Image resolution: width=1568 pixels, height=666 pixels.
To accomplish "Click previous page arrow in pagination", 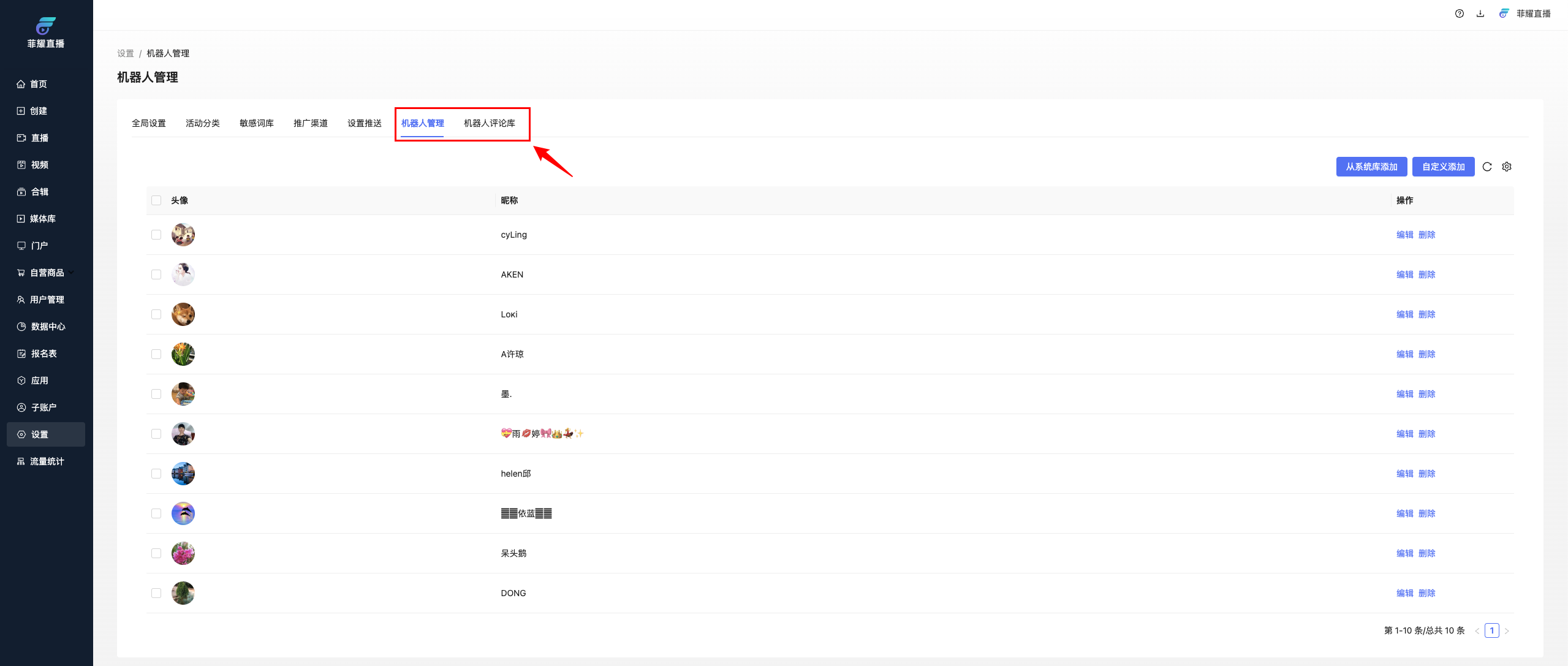I will (x=1477, y=631).
